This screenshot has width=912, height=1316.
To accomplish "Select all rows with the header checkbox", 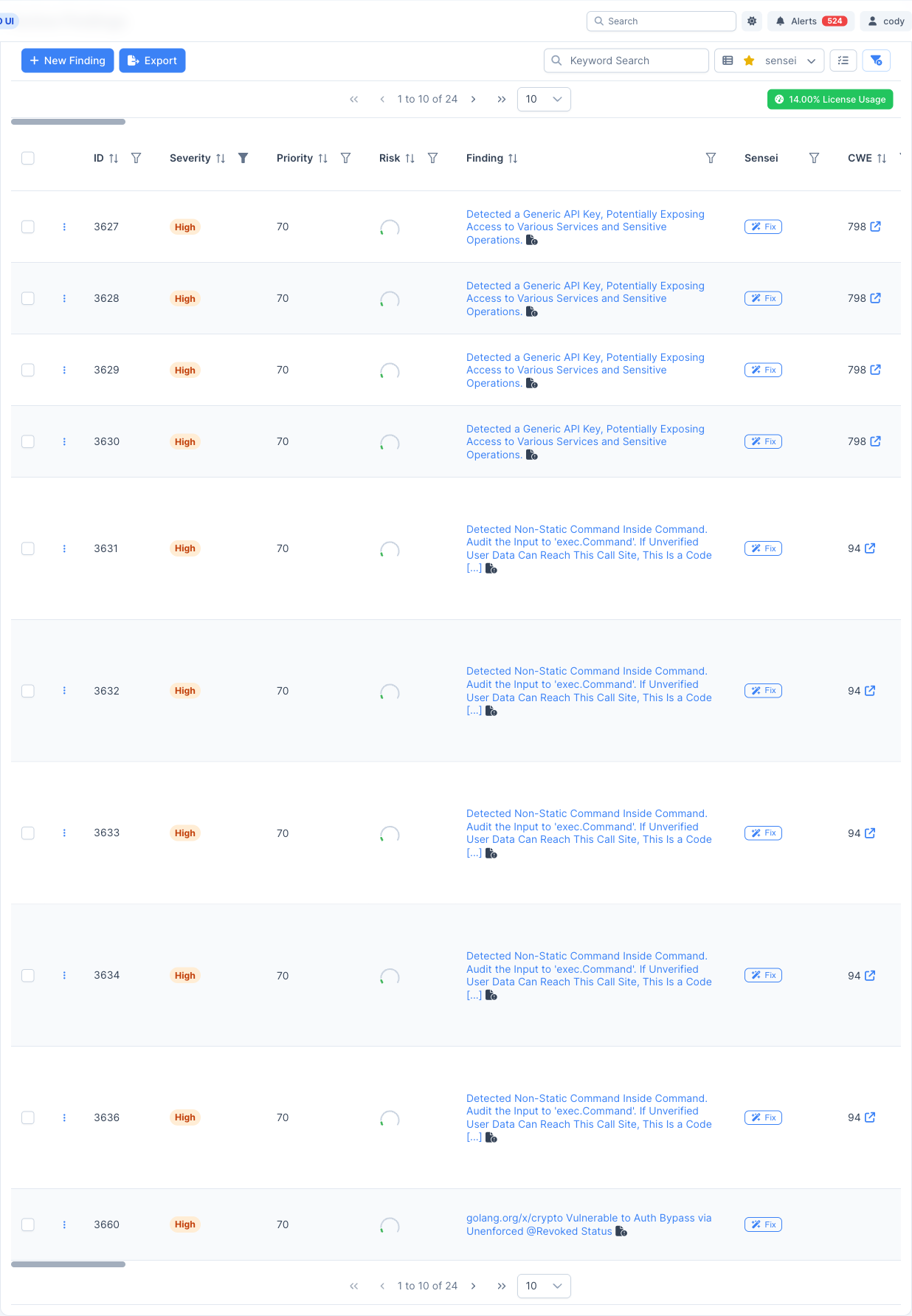I will [x=28, y=158].
